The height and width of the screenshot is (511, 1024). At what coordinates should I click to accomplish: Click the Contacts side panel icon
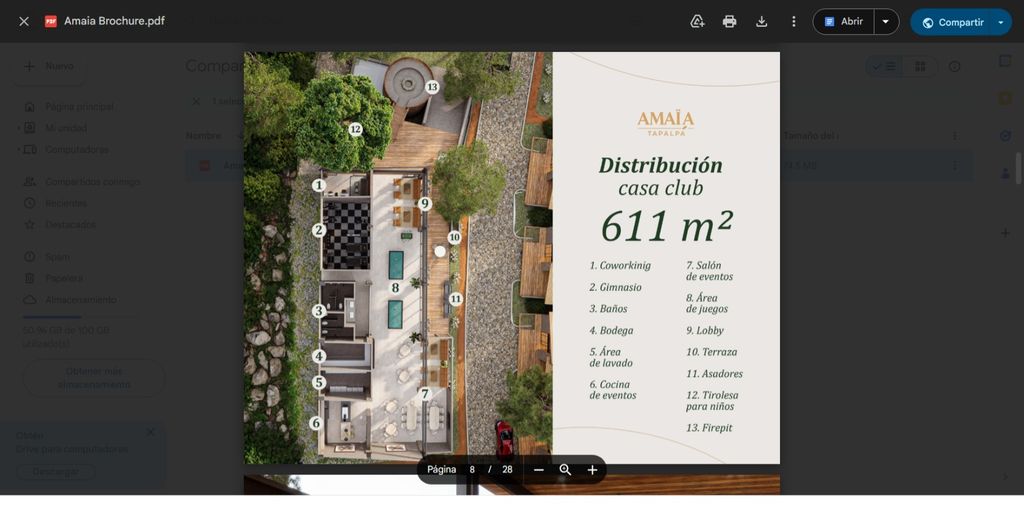(x=1005, y=174)
